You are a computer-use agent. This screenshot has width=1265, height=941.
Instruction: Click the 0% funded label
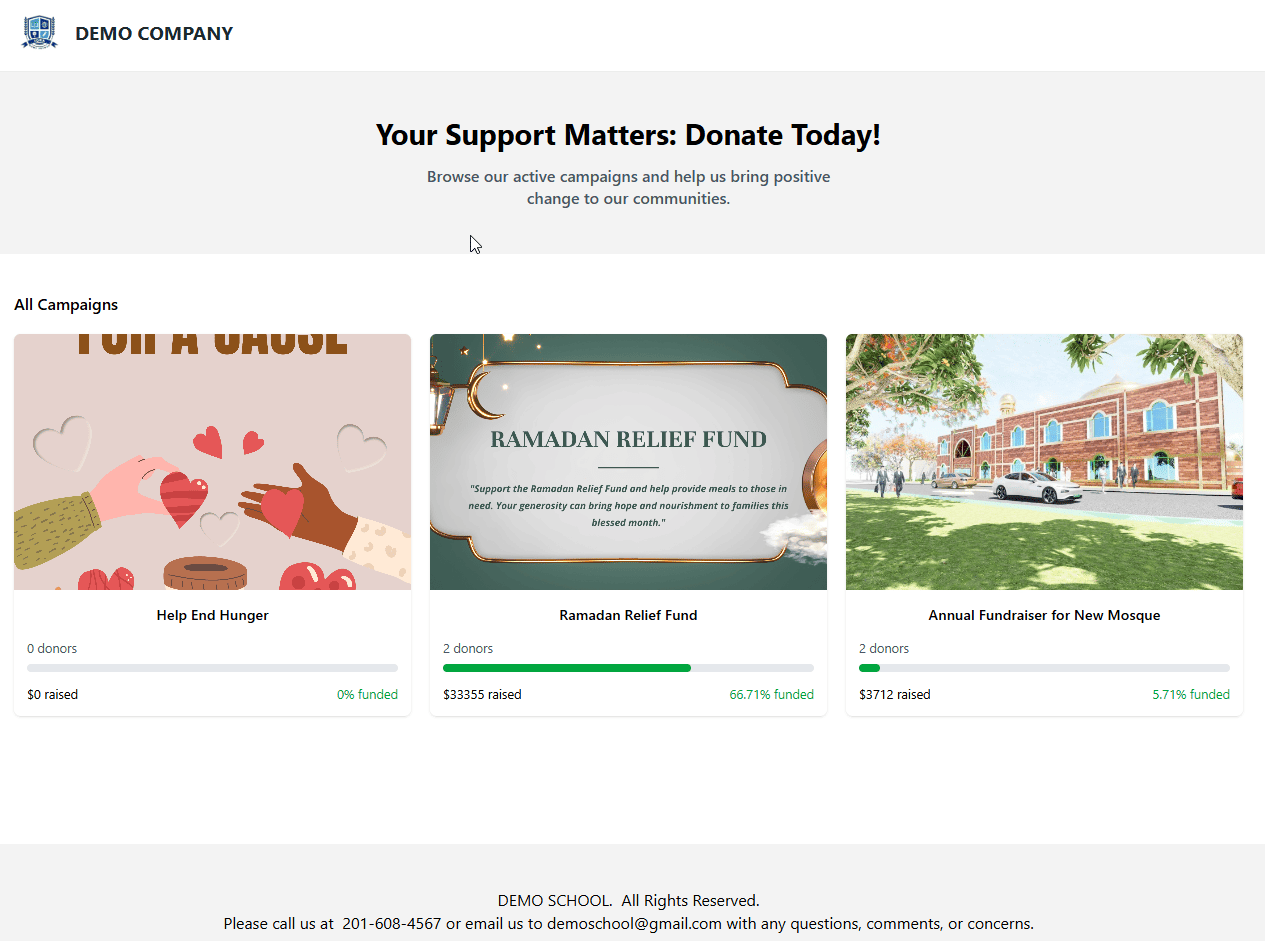367,695
